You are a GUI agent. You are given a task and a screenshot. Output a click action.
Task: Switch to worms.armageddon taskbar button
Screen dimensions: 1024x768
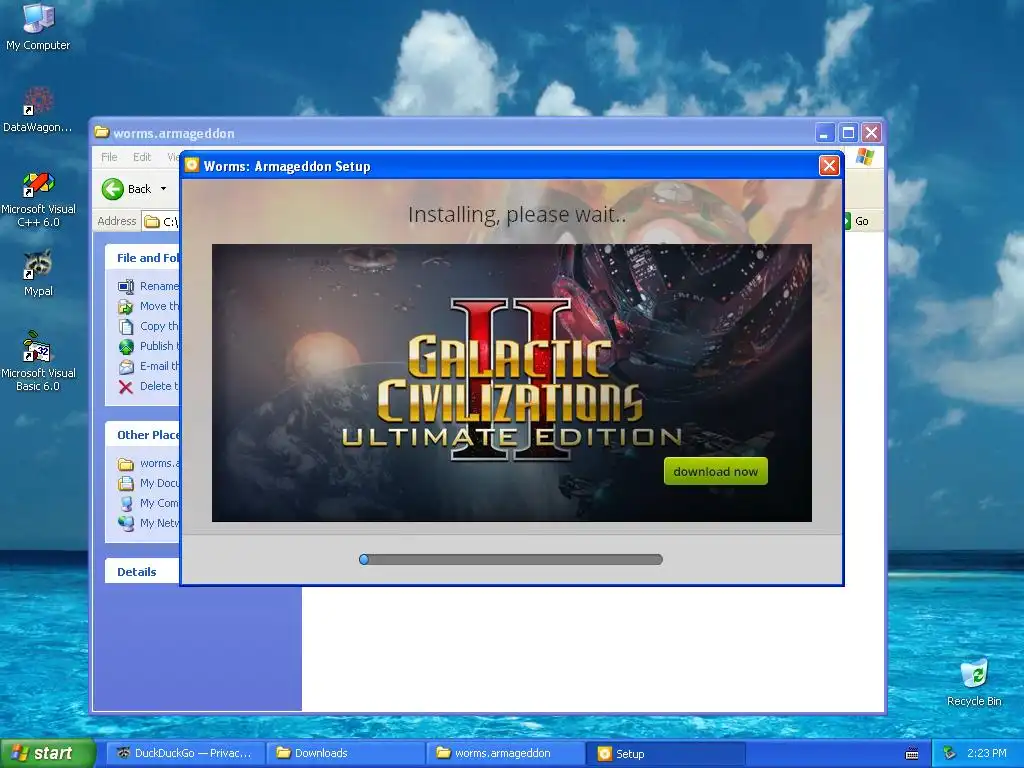[x=506, y=754]
